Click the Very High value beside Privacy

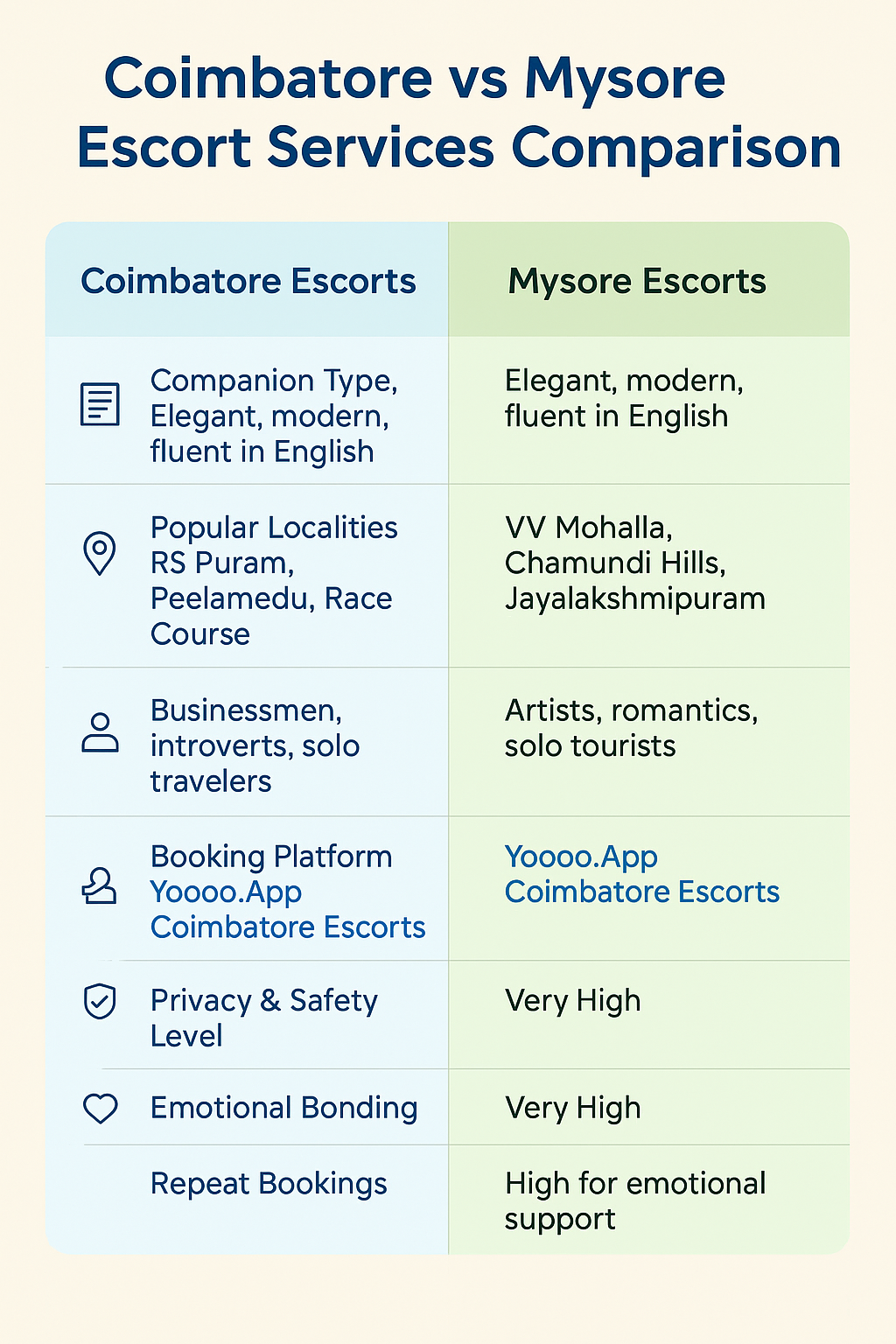573,1001
